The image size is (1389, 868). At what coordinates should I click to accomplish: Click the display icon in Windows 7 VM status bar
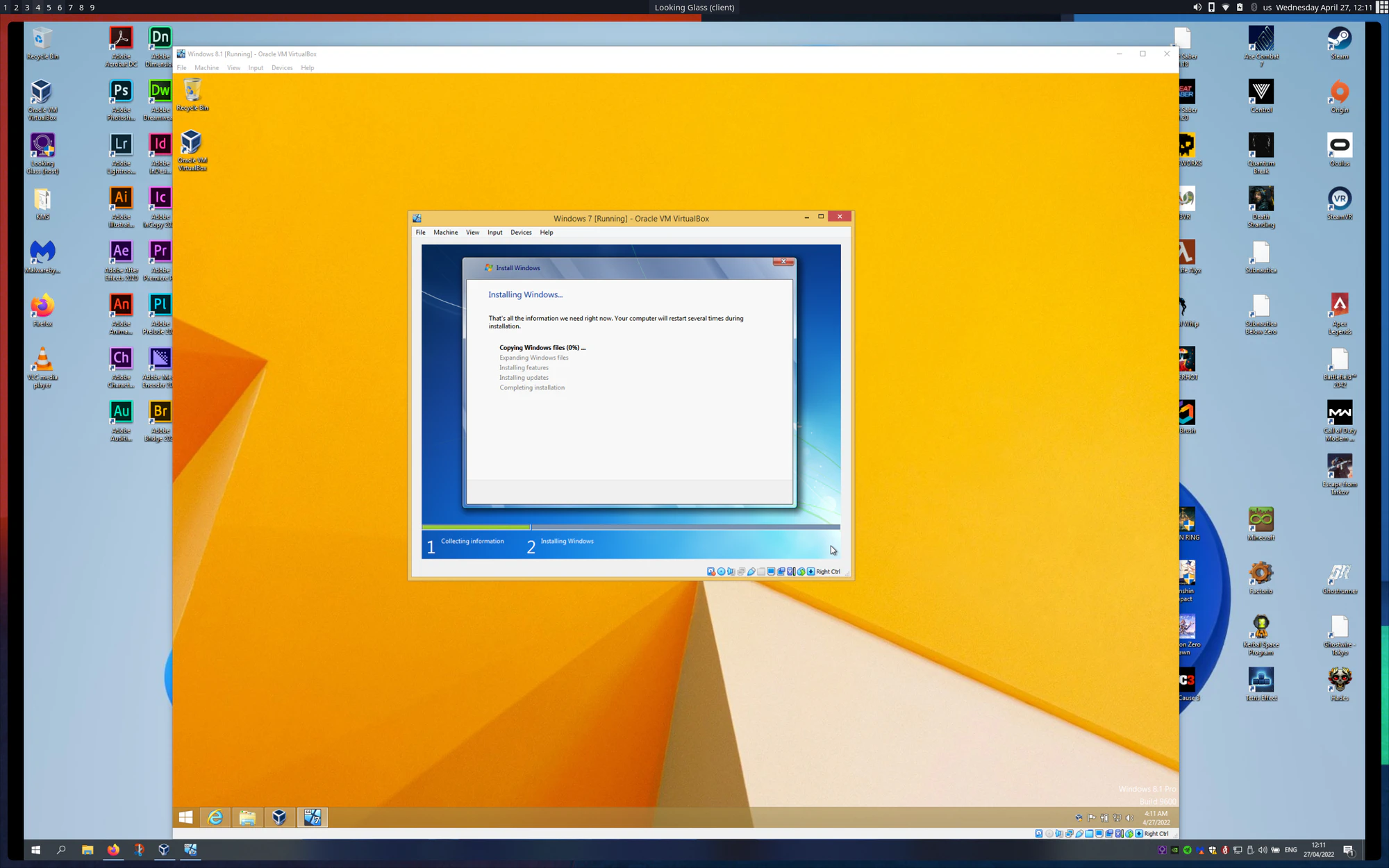pos(771,571)
